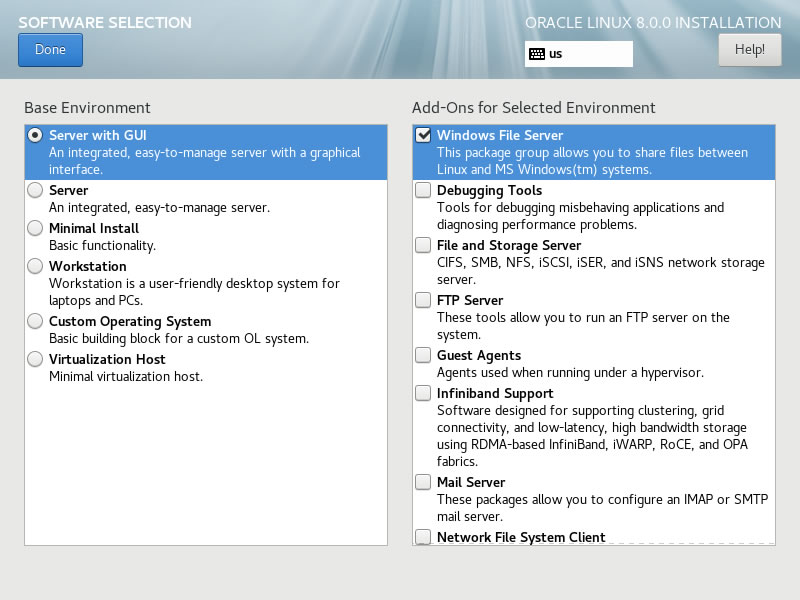Viewport: 800px width, 600px height.
Task: Click the FTP Server description text
Action: (x=583, y=326)
